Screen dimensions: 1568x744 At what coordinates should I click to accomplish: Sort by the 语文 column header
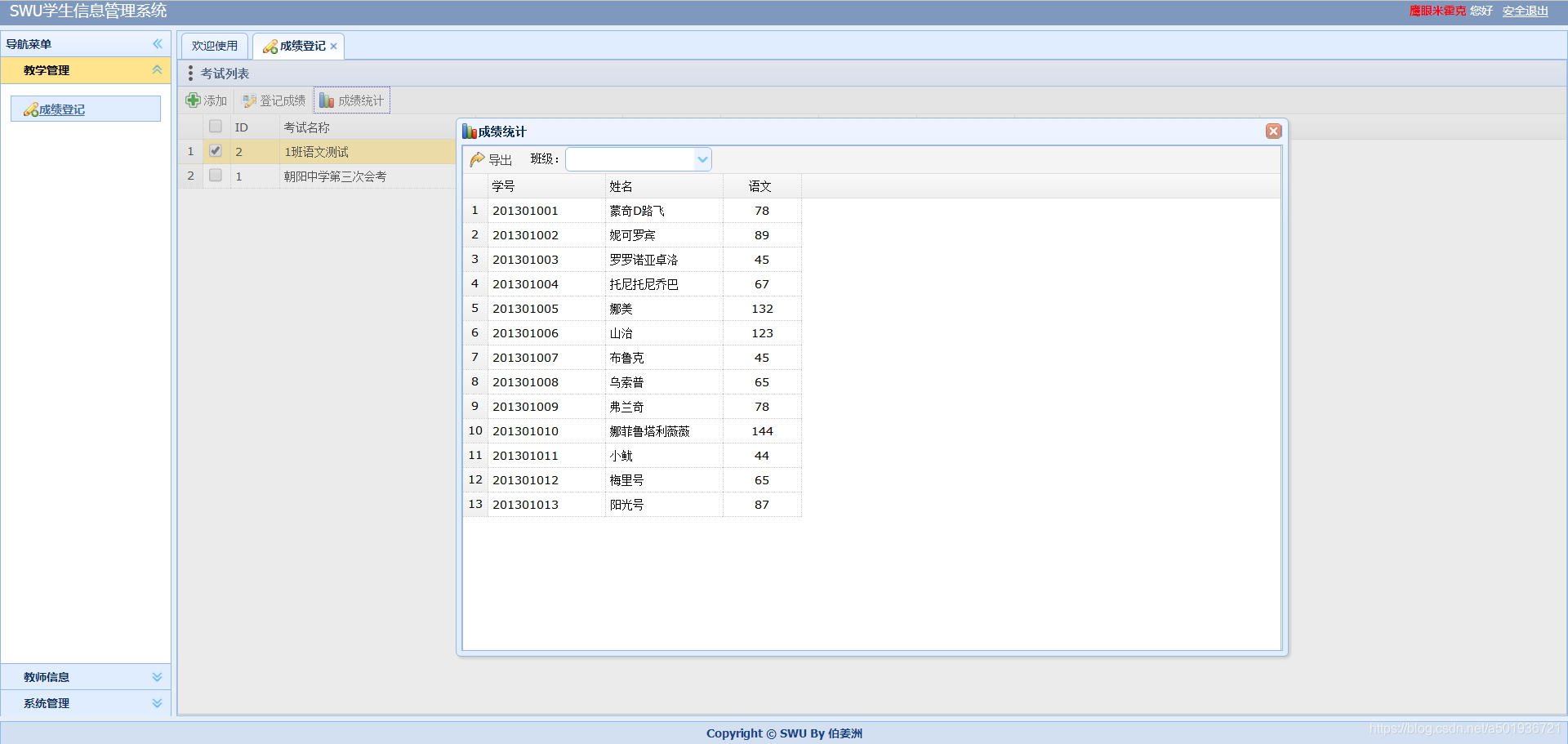[x=762, y=186]
